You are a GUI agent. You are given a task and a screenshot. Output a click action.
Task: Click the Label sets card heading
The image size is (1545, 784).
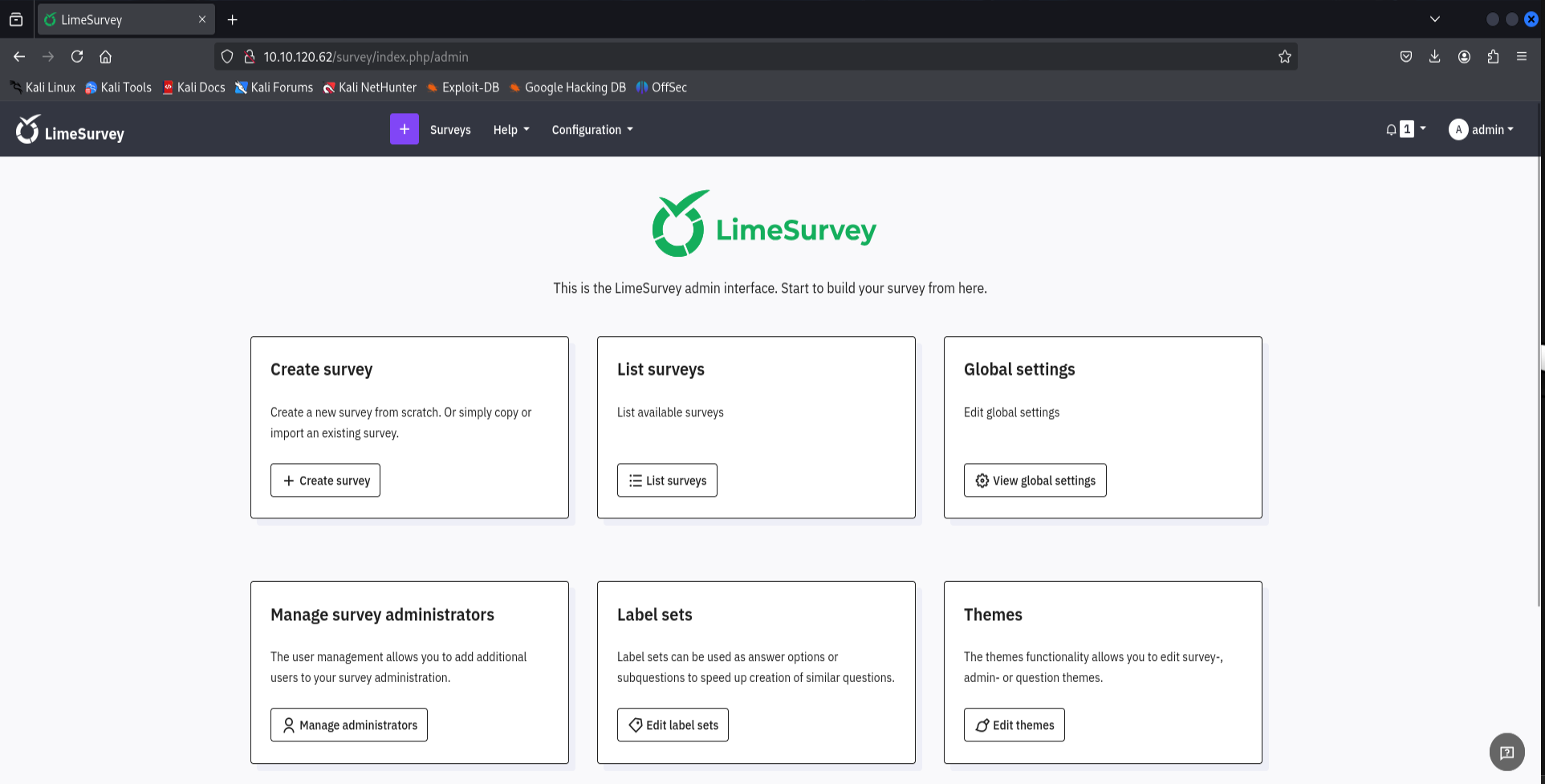[x=654, y=615]
